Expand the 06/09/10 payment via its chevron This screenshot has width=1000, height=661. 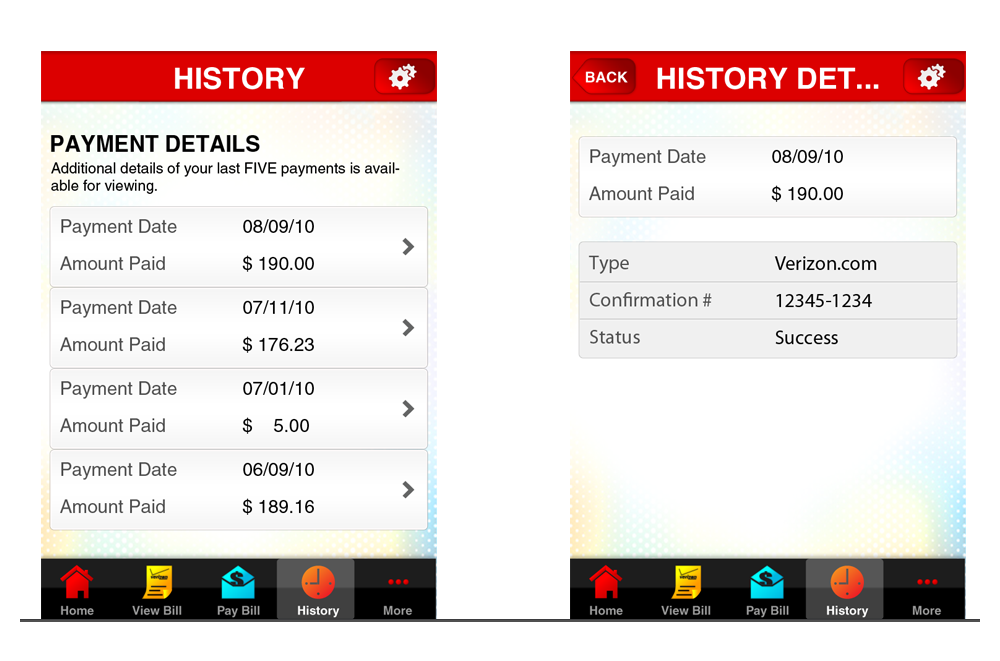tap(407, 489)
